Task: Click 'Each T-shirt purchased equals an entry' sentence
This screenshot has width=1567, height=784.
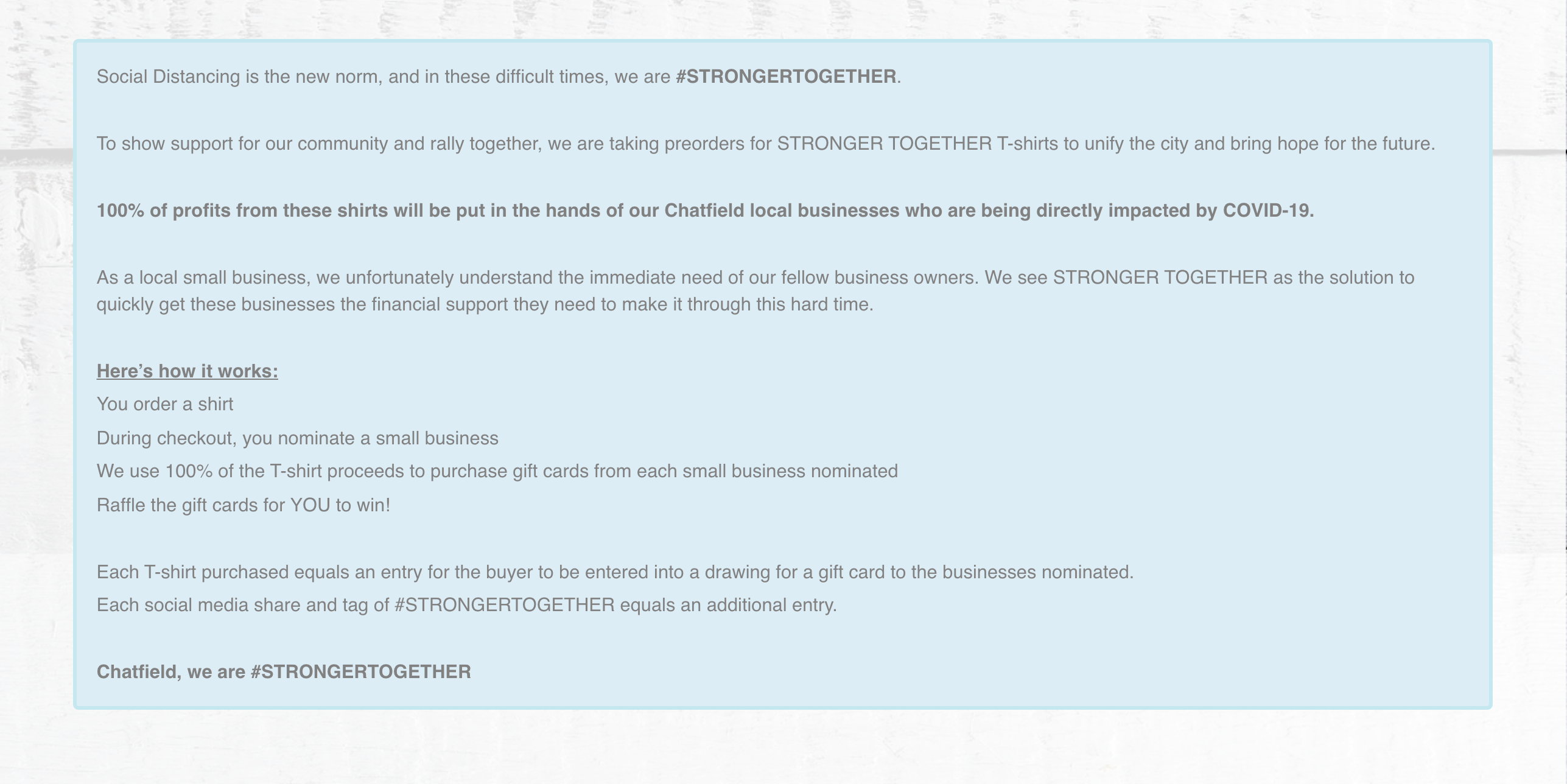Action: 615,572
